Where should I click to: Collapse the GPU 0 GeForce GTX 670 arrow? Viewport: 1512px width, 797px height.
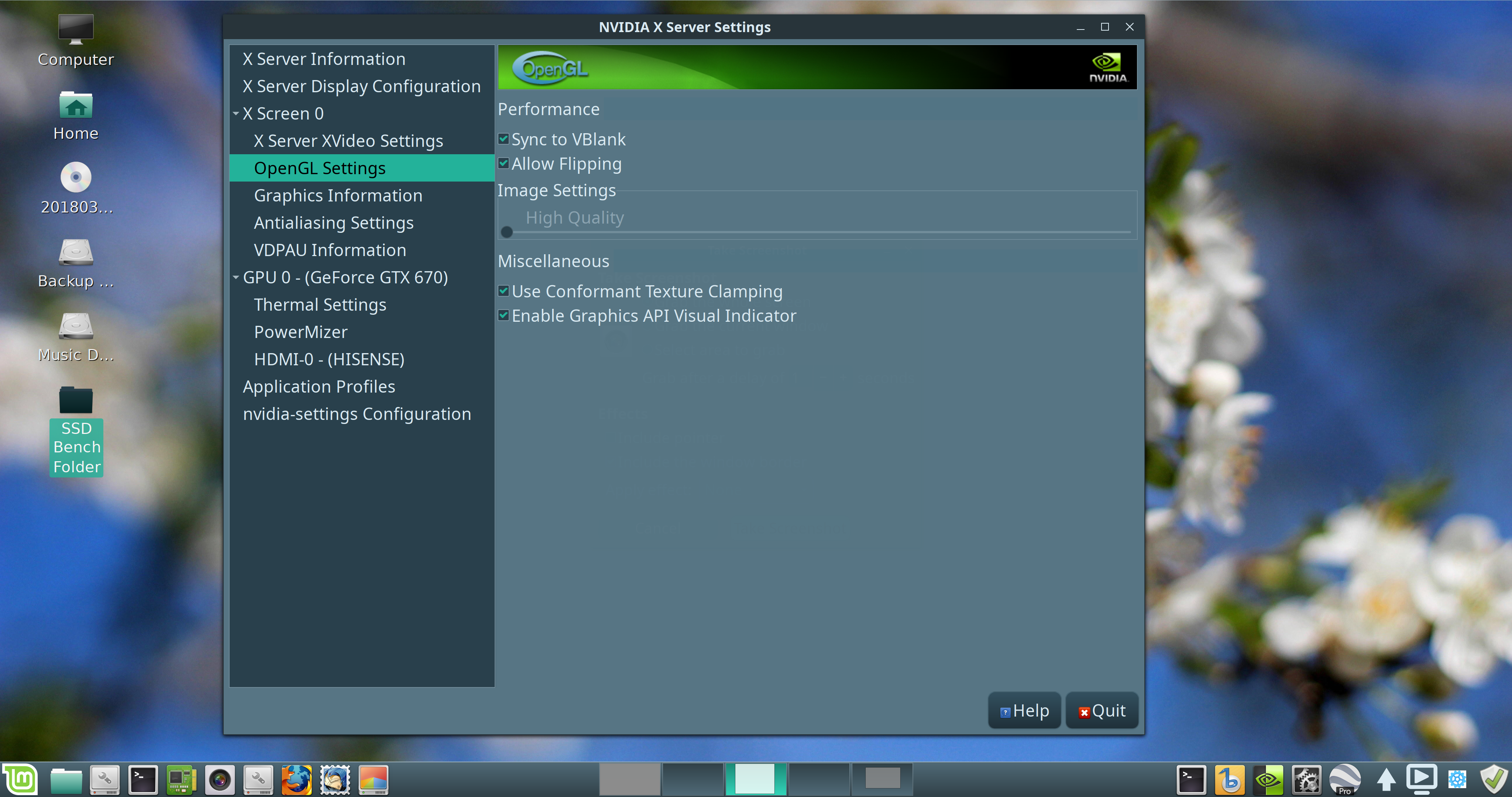[236, 277]
